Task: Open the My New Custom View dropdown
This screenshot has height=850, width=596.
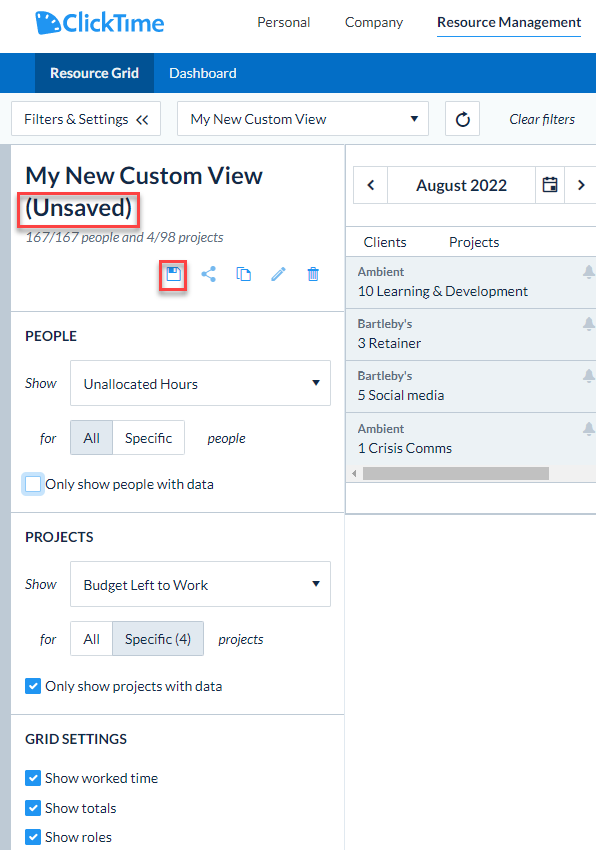Action: pyautogui.click(x=303, y=119)
